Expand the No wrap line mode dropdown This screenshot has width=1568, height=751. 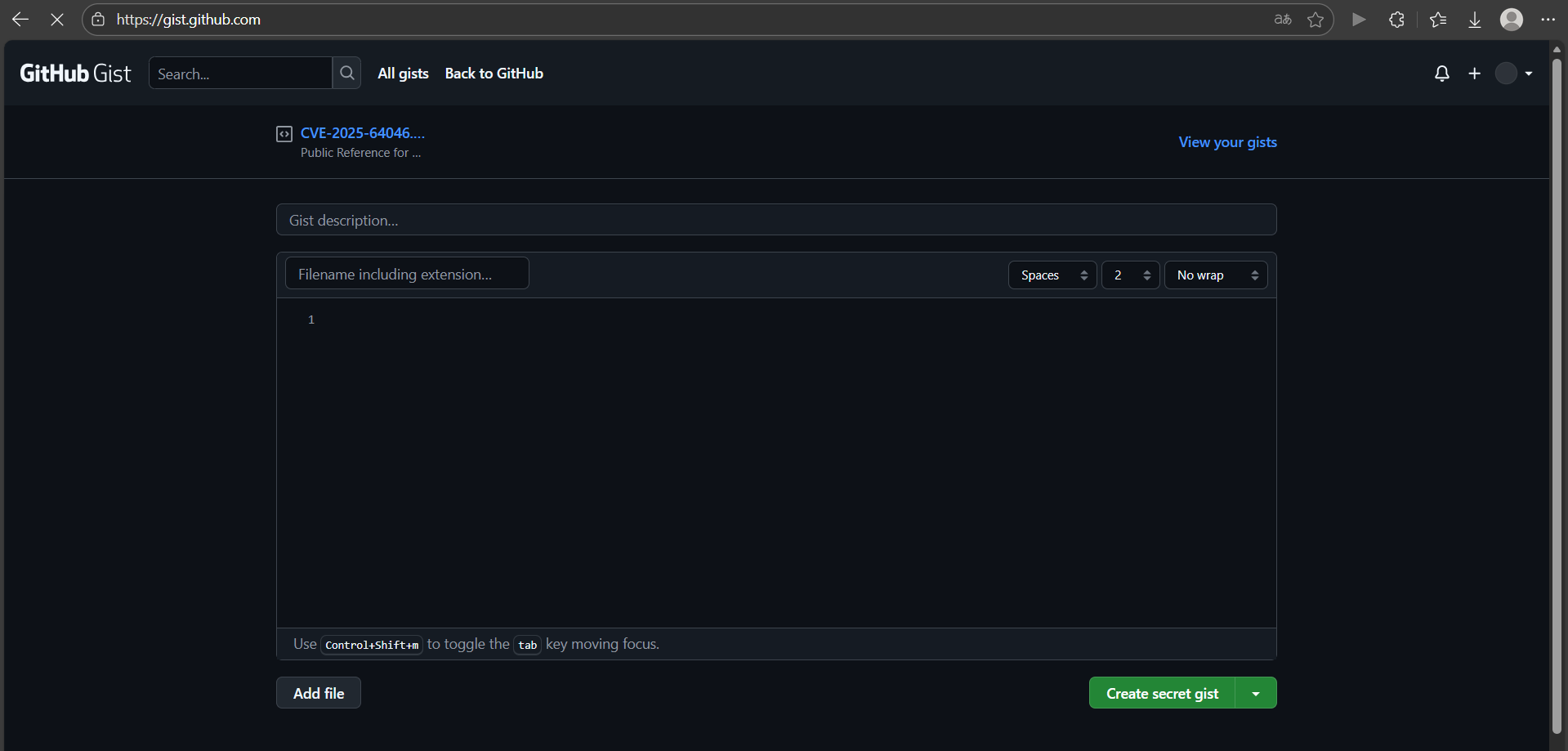click(x=1216, y=275)
